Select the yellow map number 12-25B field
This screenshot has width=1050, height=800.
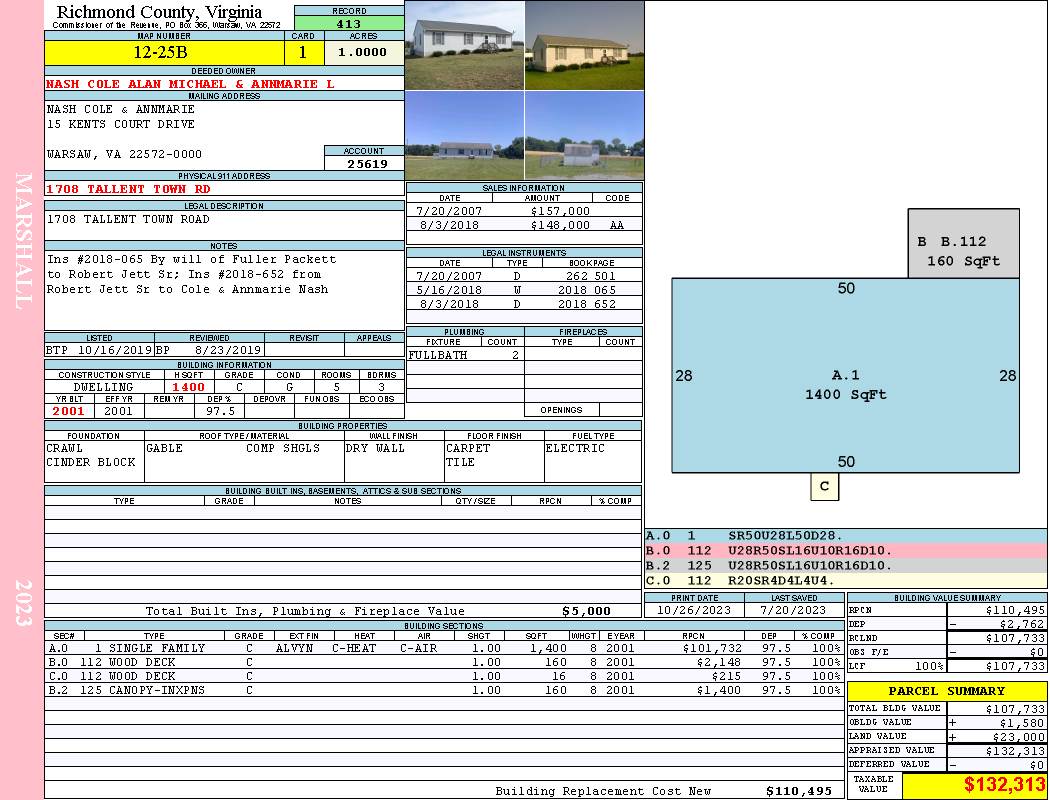click(x=165, y=51)
